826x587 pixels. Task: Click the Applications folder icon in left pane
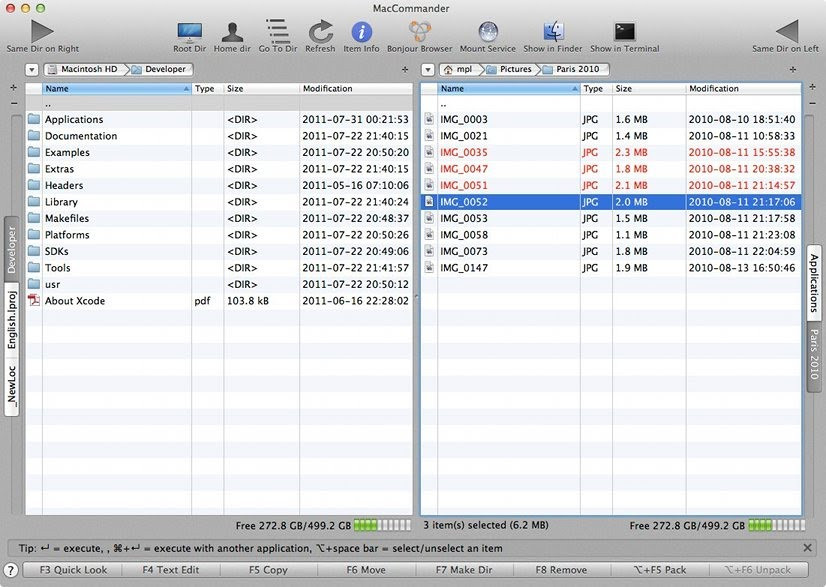click(34, 119)
